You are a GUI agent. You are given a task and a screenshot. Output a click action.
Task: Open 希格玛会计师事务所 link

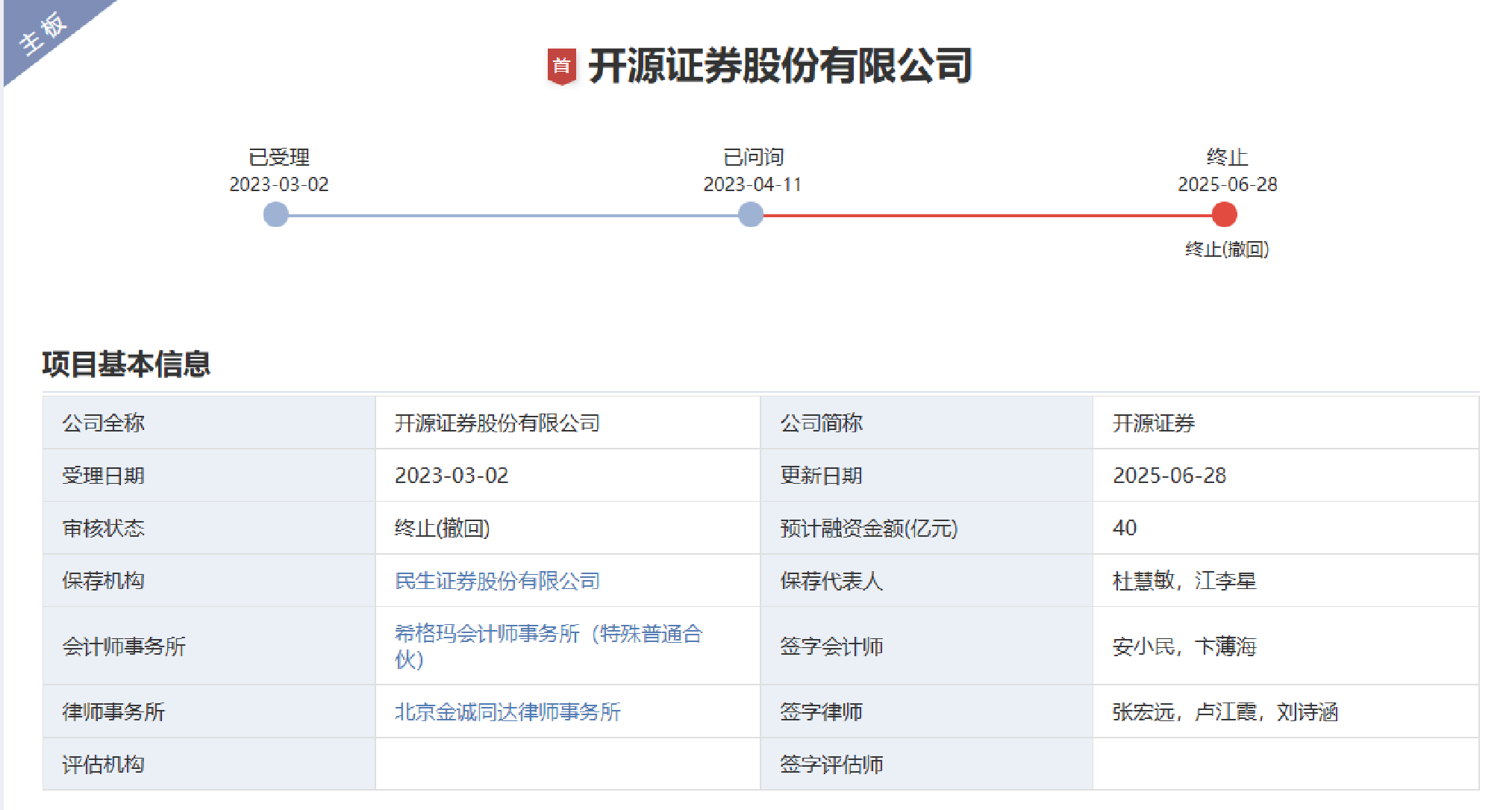pos(549,647)
